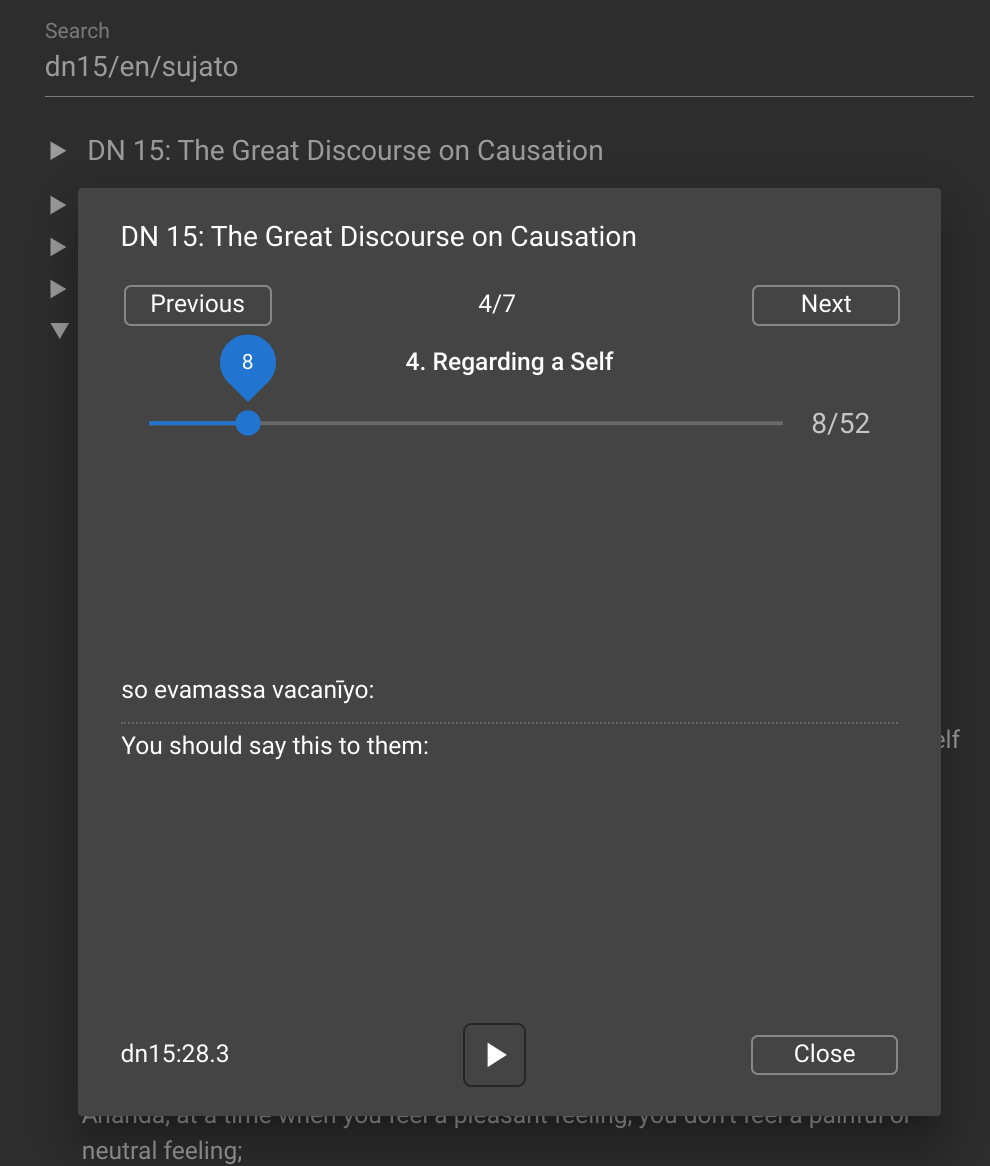Click the blue slider thumb at segment 8

tap(248, 423)
